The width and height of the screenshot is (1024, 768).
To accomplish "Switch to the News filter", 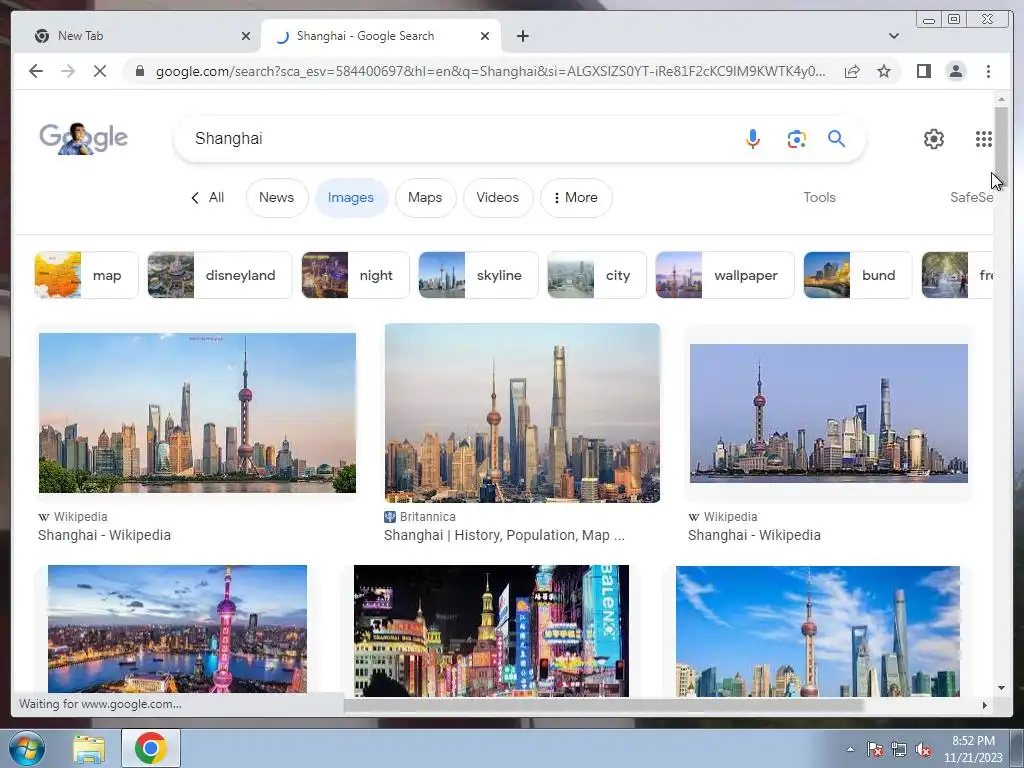I will (x=276, y=197).
